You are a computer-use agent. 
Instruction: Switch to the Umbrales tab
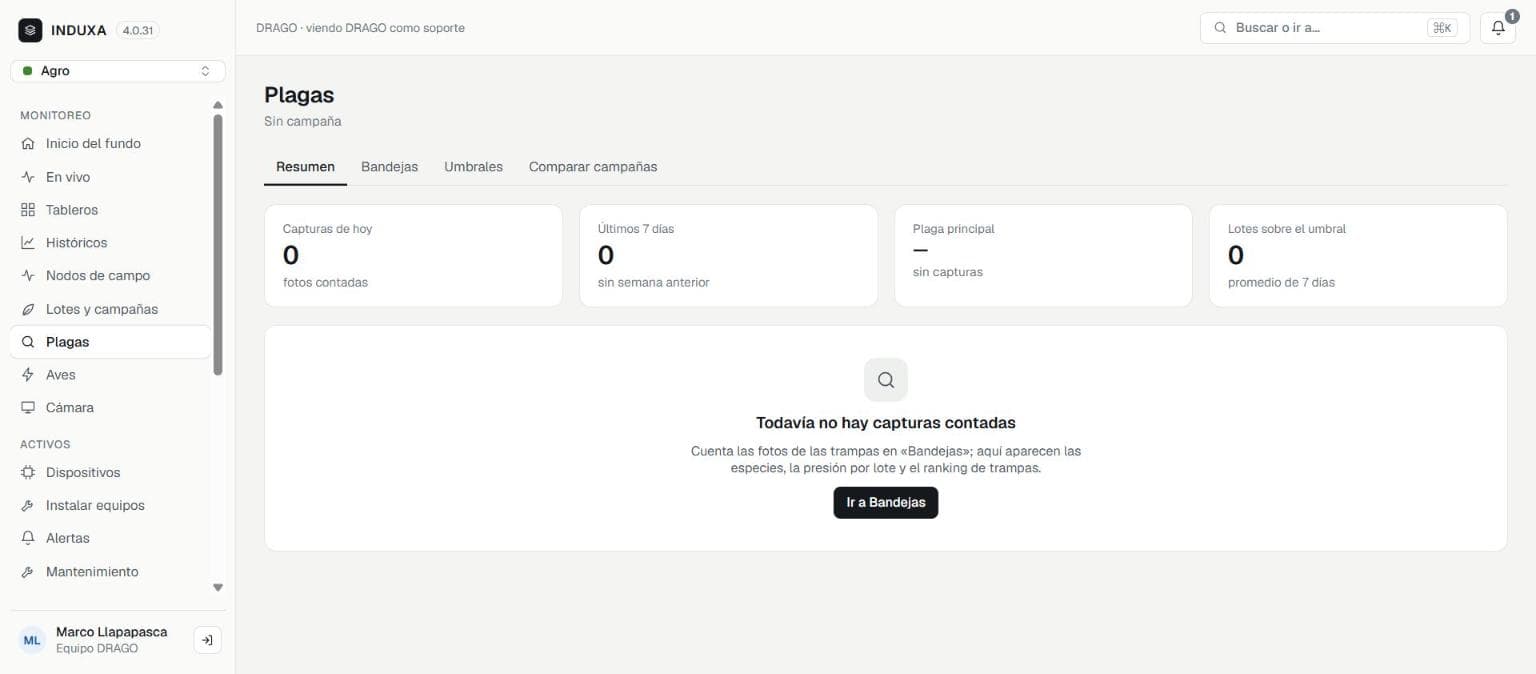click(x=473, y=167)
